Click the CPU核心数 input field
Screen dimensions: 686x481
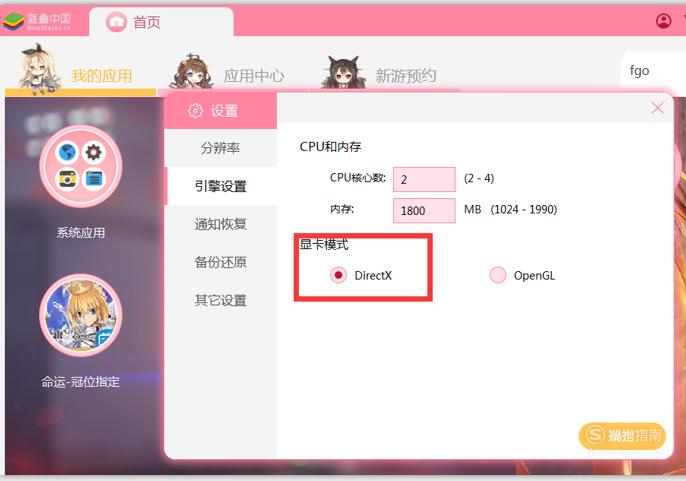424,179
